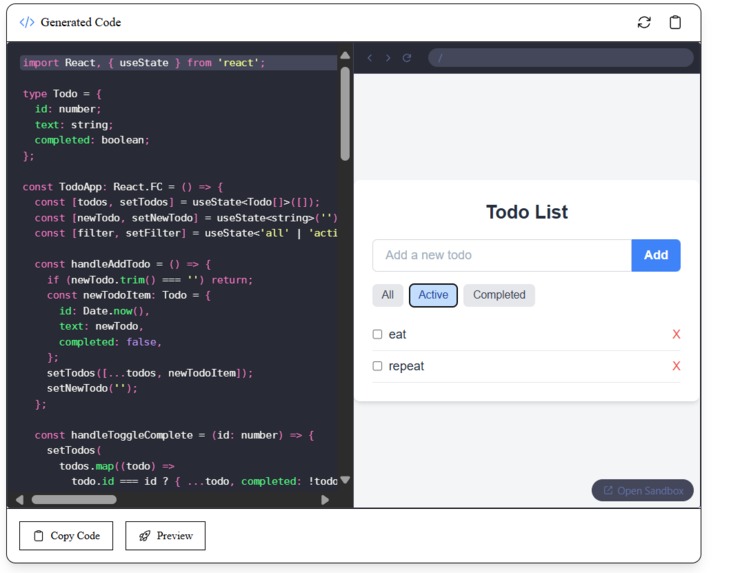Click 'const handleAddTodo' code line
Screen dimensions: 731x573
pos(123,264)
